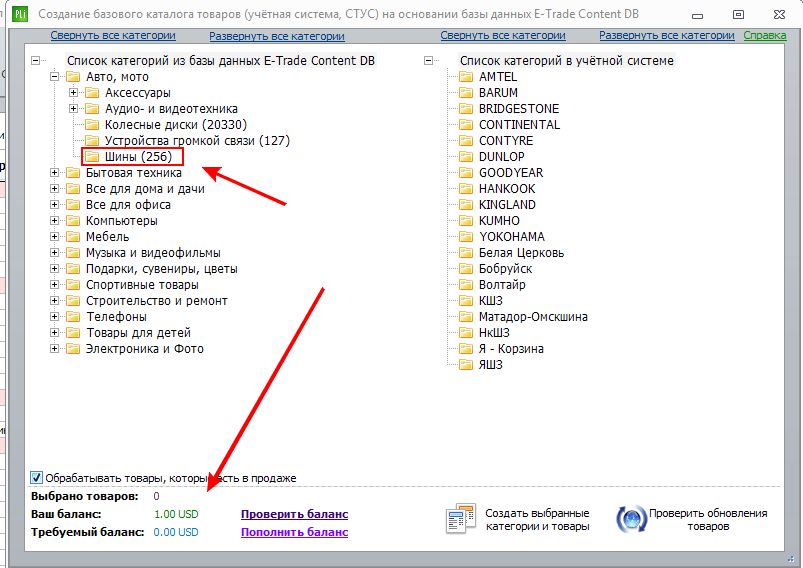Viewport: 803px width, 568px height.
Task: Click the folder icon next to Волтайр
Action: point(466,285)
